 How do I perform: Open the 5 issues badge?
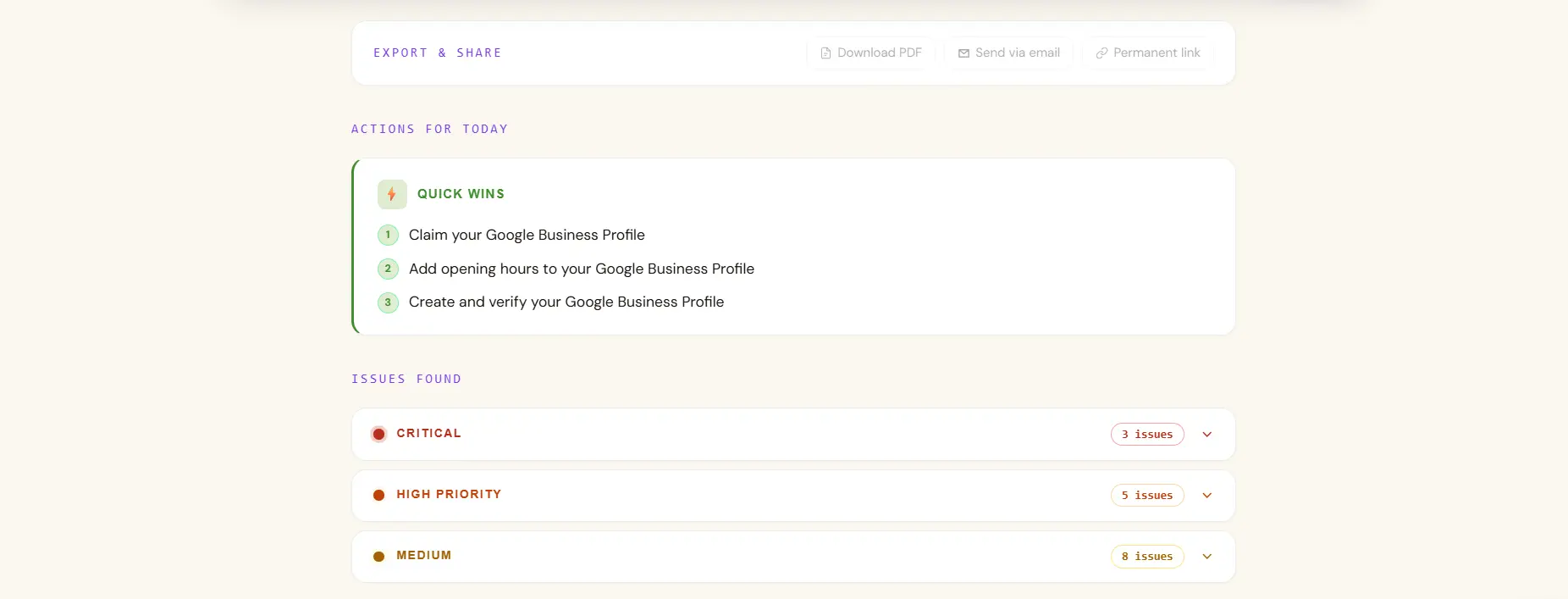click(1147, 496)
